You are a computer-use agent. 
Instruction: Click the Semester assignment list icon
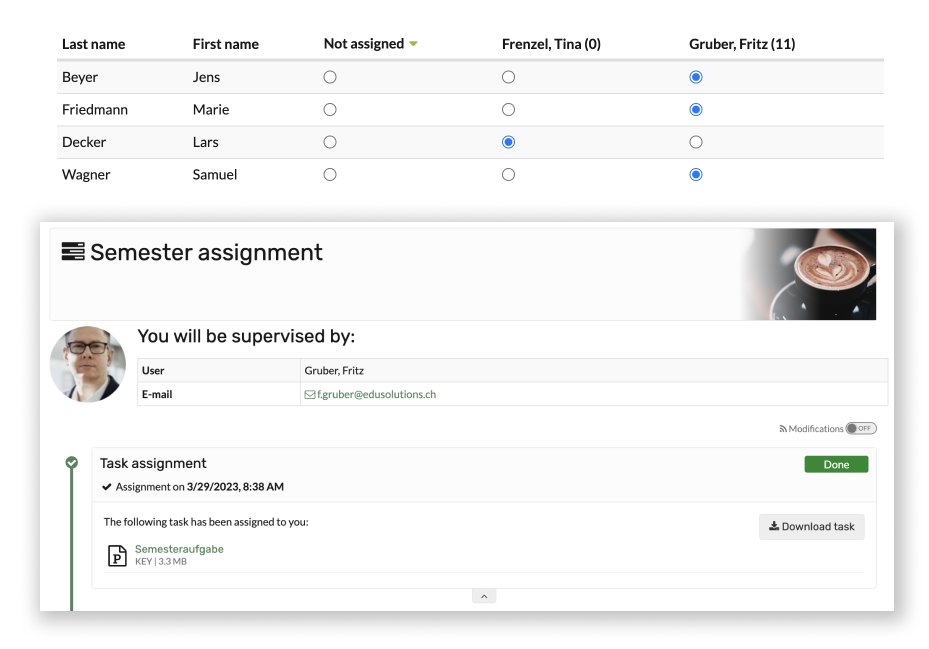tap(73, 251)
